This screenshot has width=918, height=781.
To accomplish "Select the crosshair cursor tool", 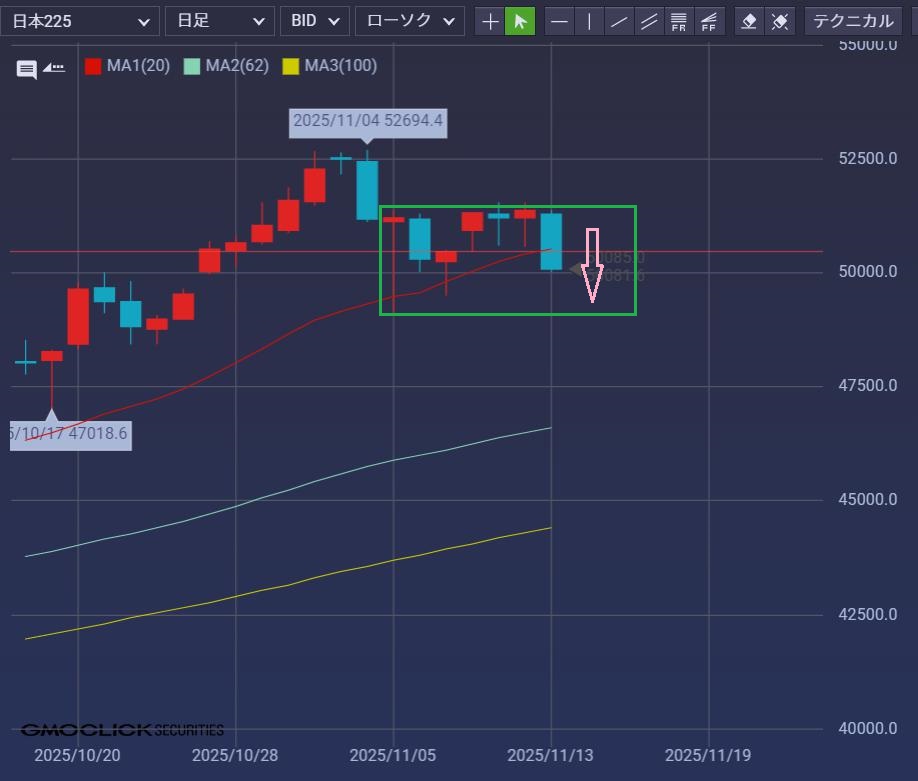I will pyautogui.click(x=490, y=21).
